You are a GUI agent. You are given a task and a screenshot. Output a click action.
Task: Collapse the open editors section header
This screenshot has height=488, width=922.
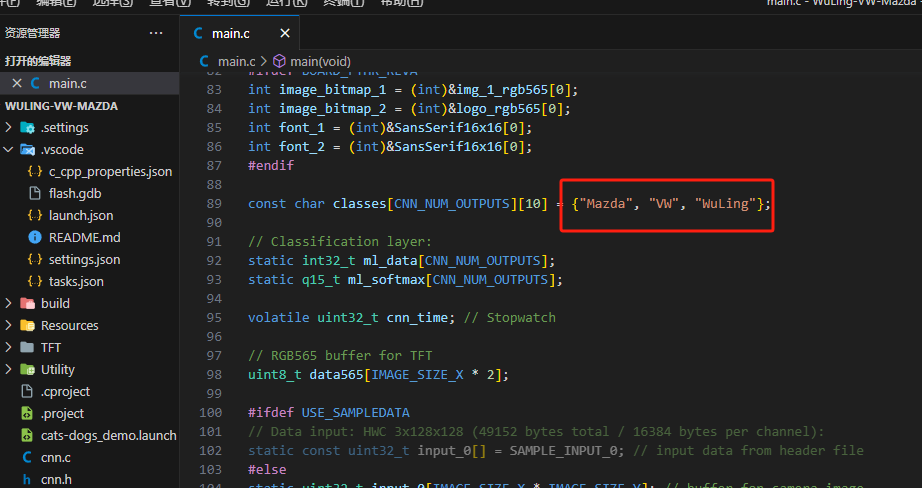38,61
